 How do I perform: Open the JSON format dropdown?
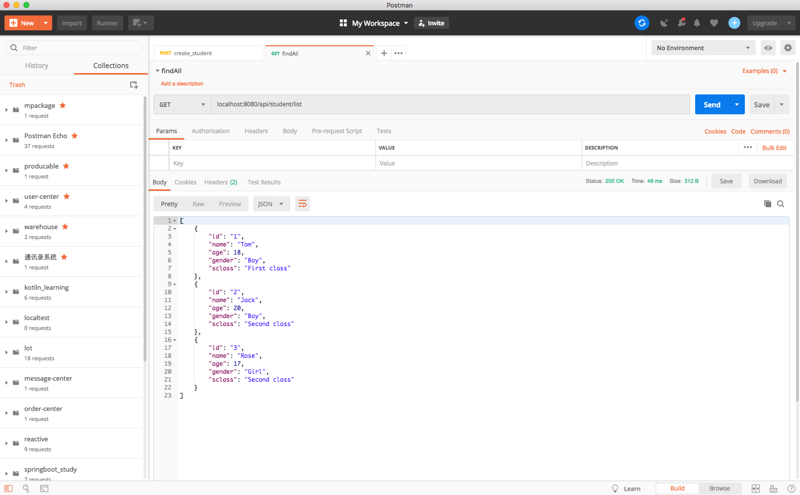pos(271,204)
